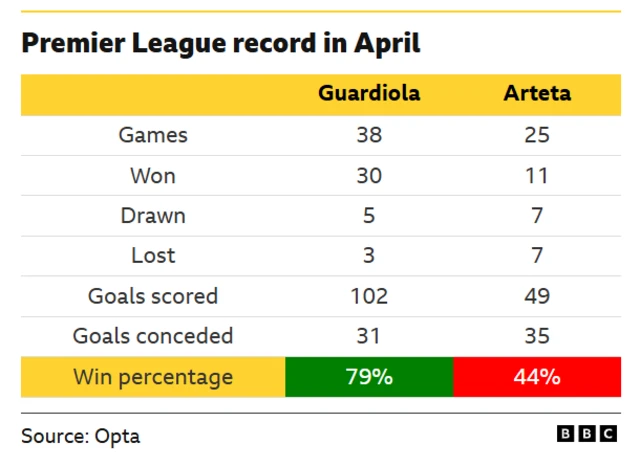Click the Win percentage row label
This screenshot has height=466, width=640.
(x=153, y=377)
